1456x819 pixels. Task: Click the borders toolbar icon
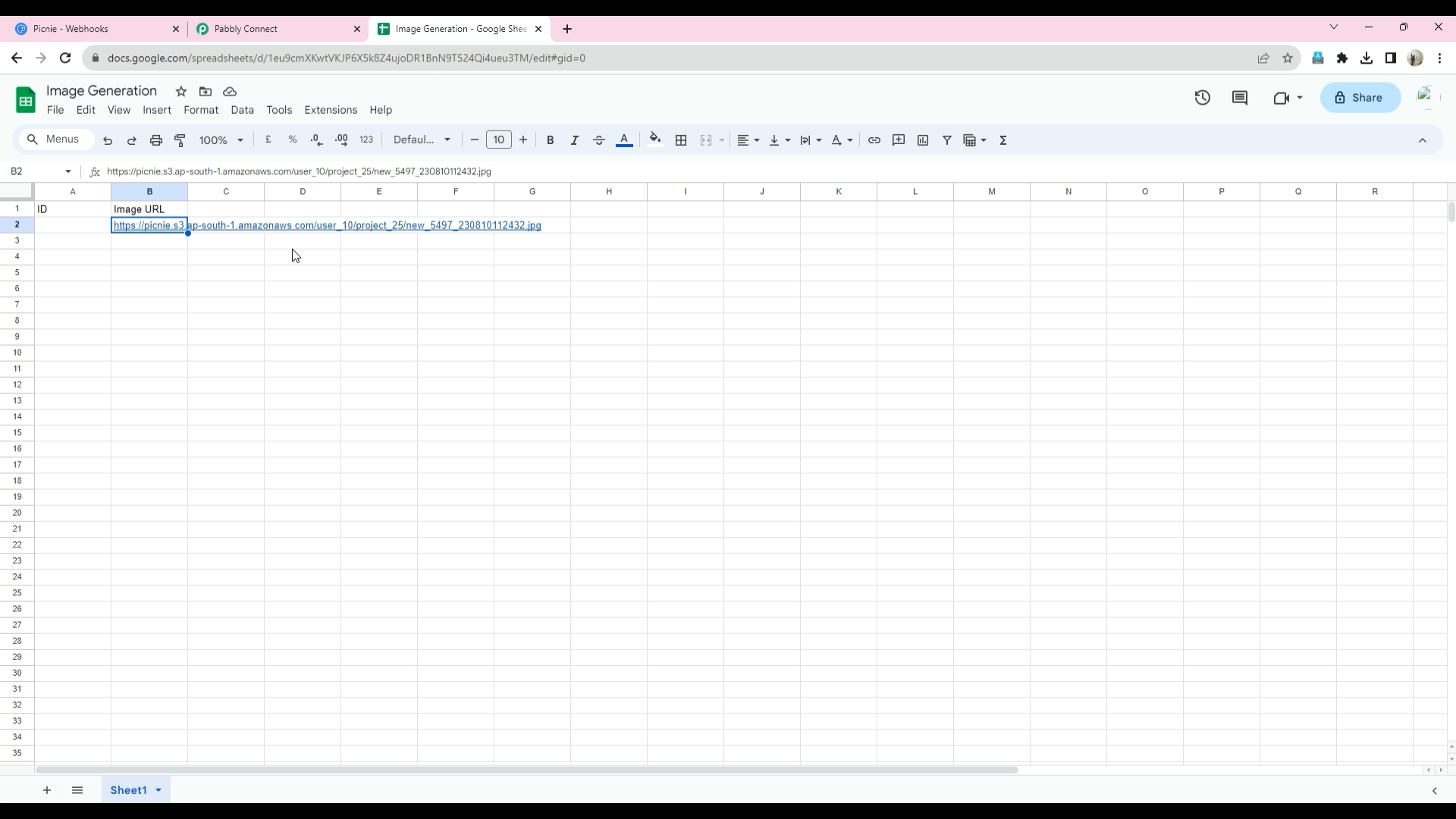(x=681, y=140)
